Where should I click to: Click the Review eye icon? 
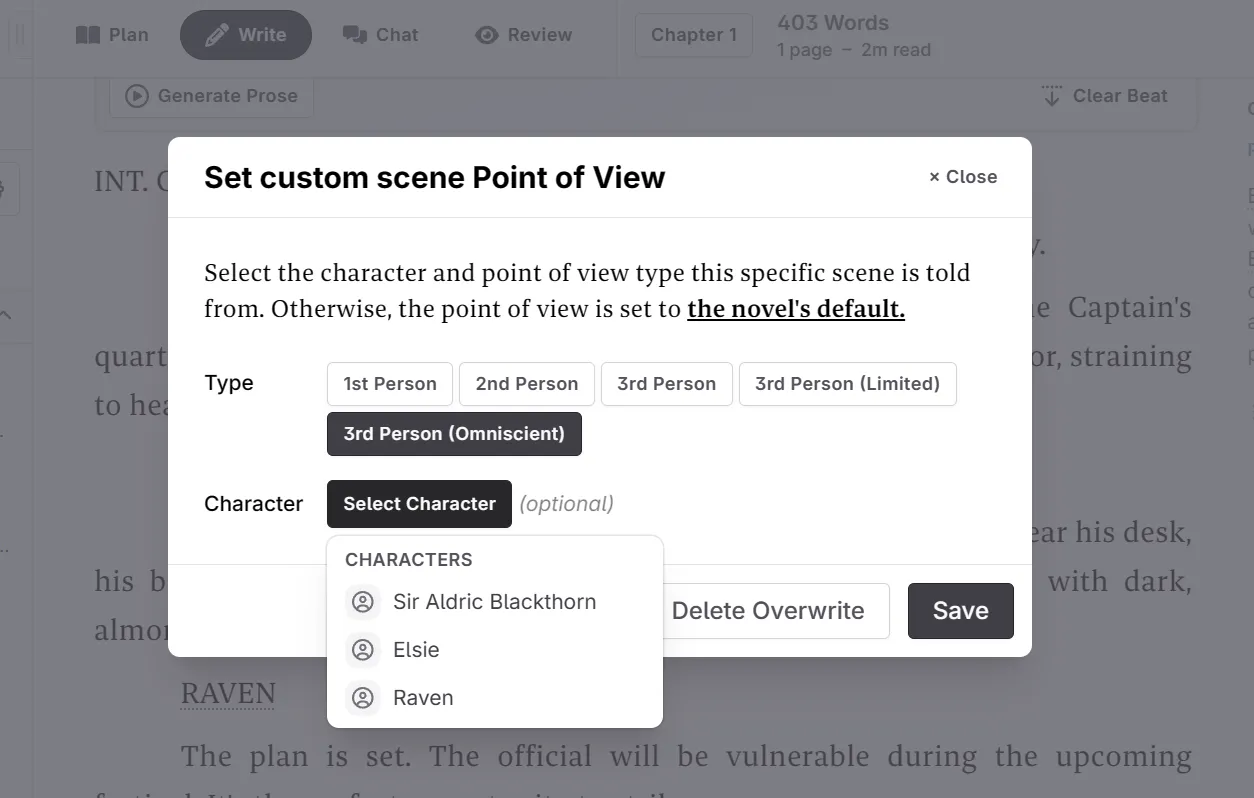(487, 35)
